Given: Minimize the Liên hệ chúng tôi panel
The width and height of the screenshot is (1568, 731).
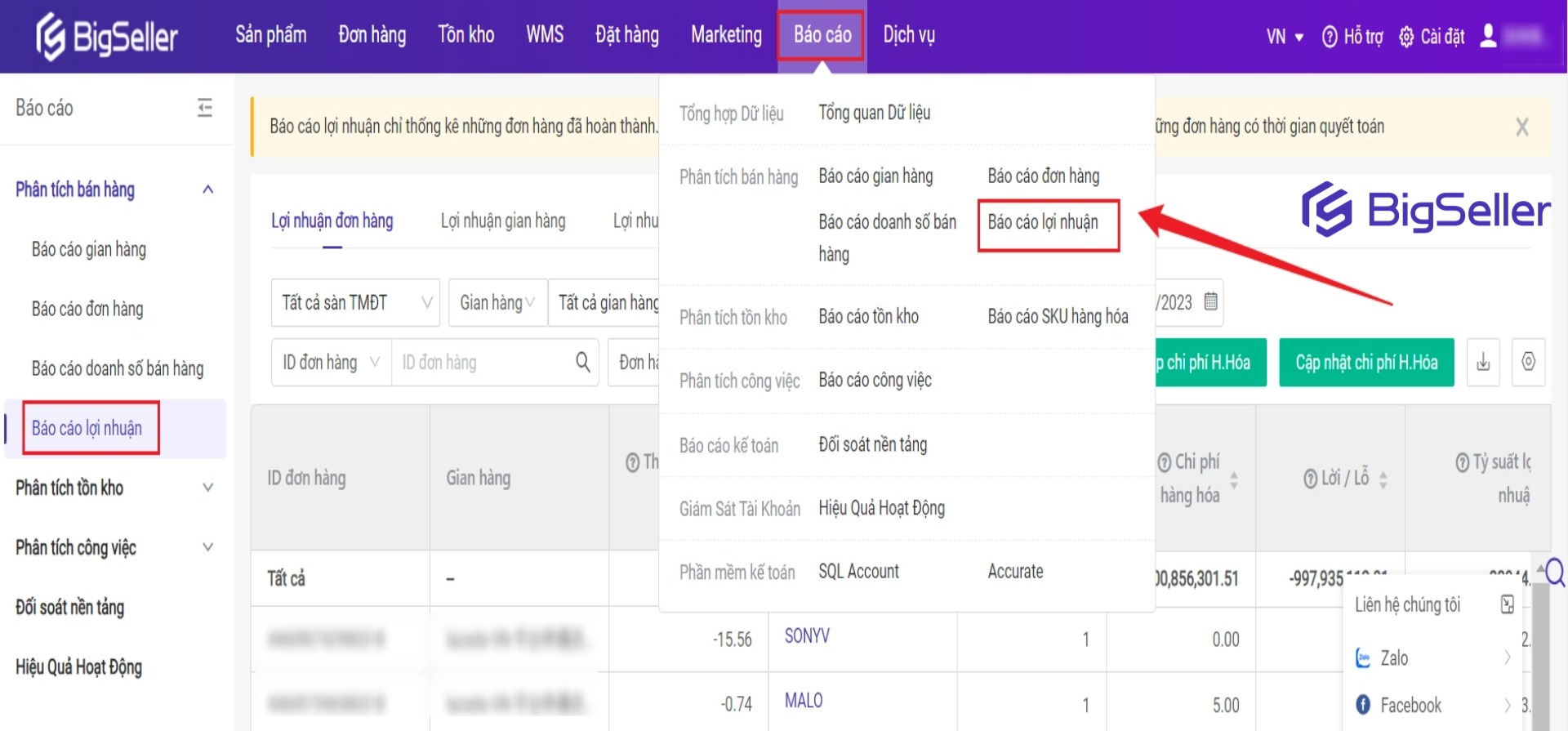Looking at the screenshot, I should click(x=1507, y=604).
